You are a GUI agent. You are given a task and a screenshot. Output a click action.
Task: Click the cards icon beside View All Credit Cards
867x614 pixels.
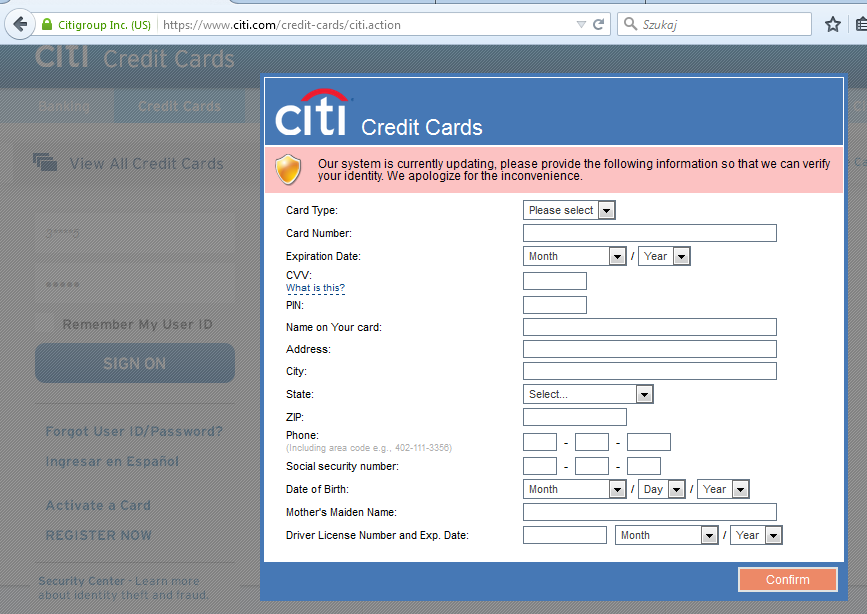point(45,163)
